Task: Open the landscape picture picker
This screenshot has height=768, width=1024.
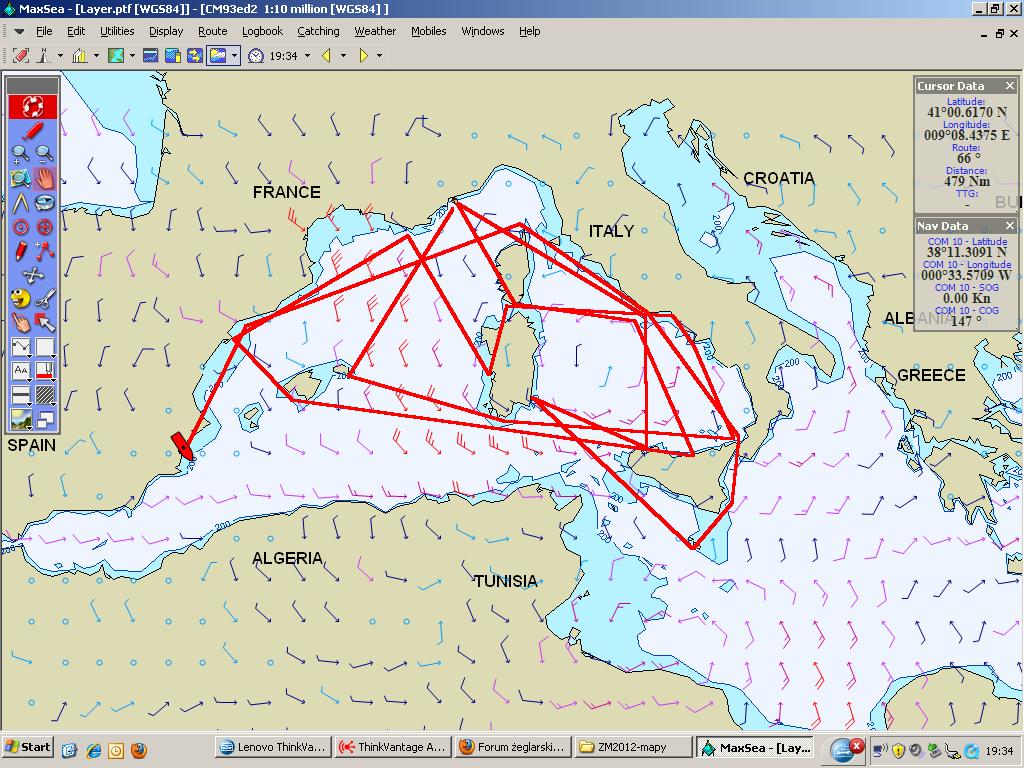Action: (x=20, y=419)
